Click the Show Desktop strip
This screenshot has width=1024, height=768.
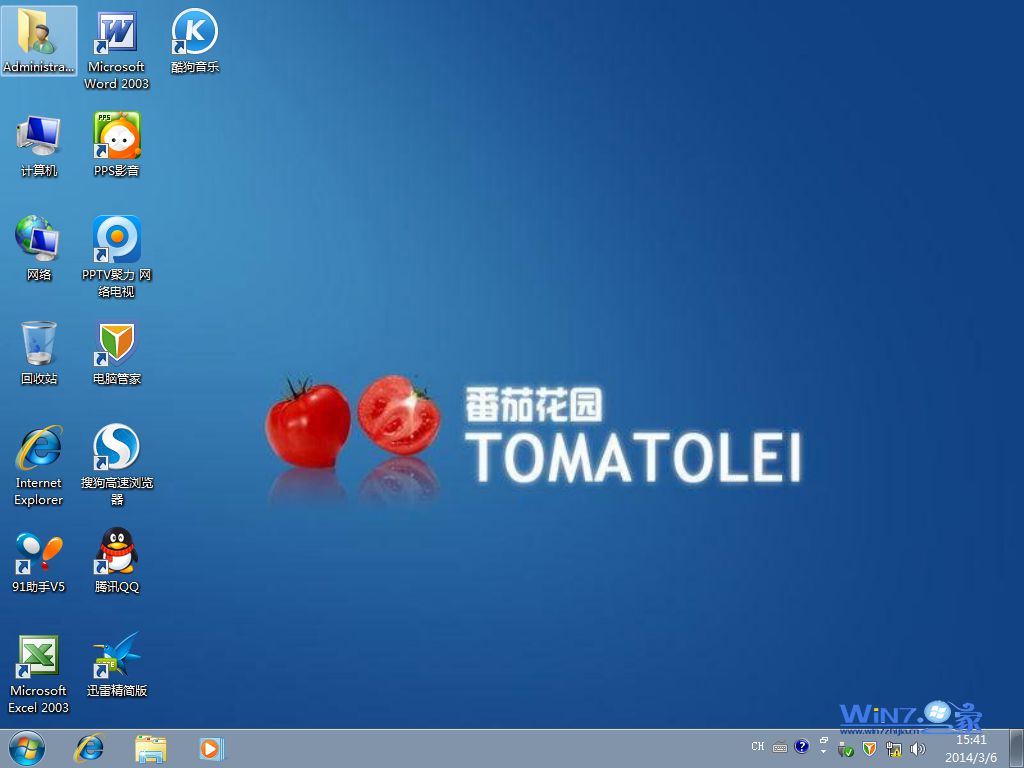(1017, 748)
